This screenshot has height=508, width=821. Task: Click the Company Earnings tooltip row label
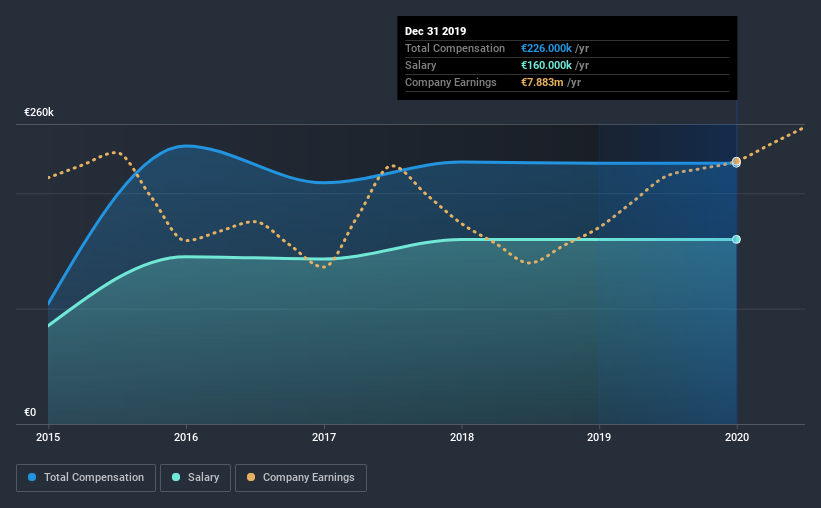tap(450, 82)
